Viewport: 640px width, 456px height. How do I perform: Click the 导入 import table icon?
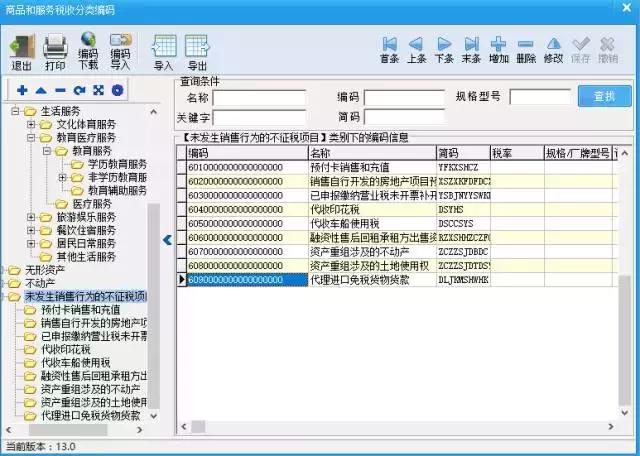pos(164,53)
